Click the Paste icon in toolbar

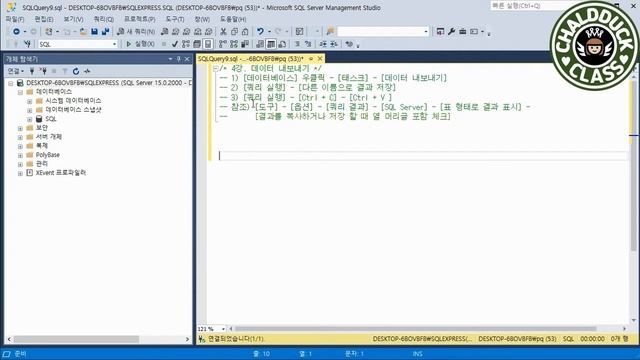[245, 31]
